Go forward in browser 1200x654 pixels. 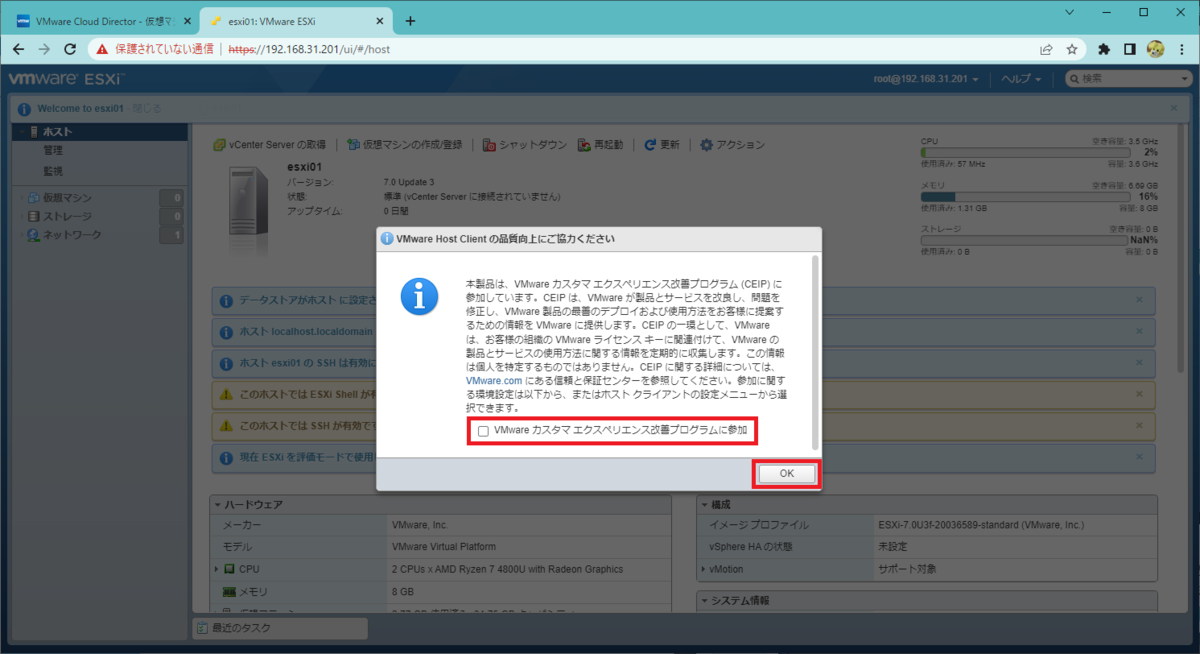point(43,49)
